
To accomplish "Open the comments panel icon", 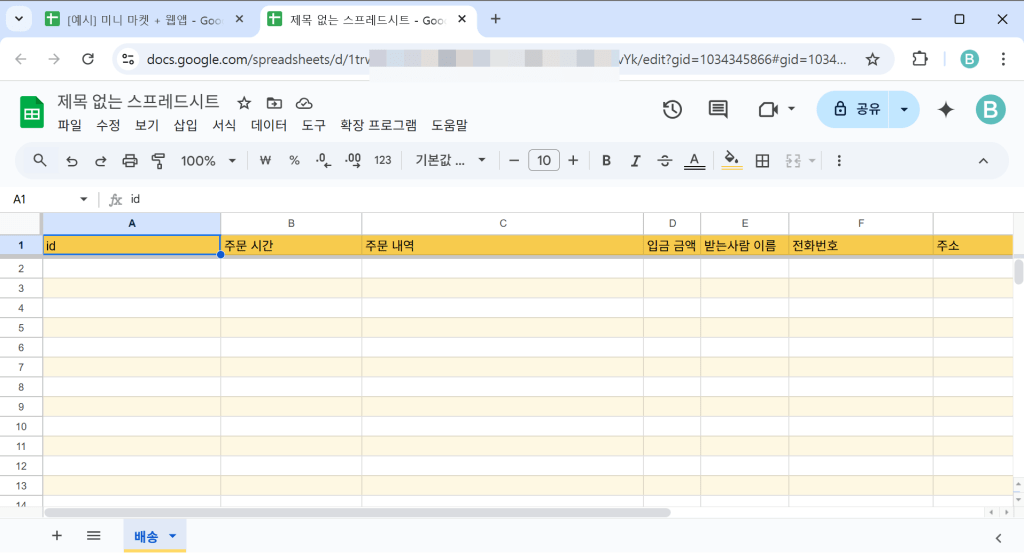I will pyautogui.click(x=717, y=109).
